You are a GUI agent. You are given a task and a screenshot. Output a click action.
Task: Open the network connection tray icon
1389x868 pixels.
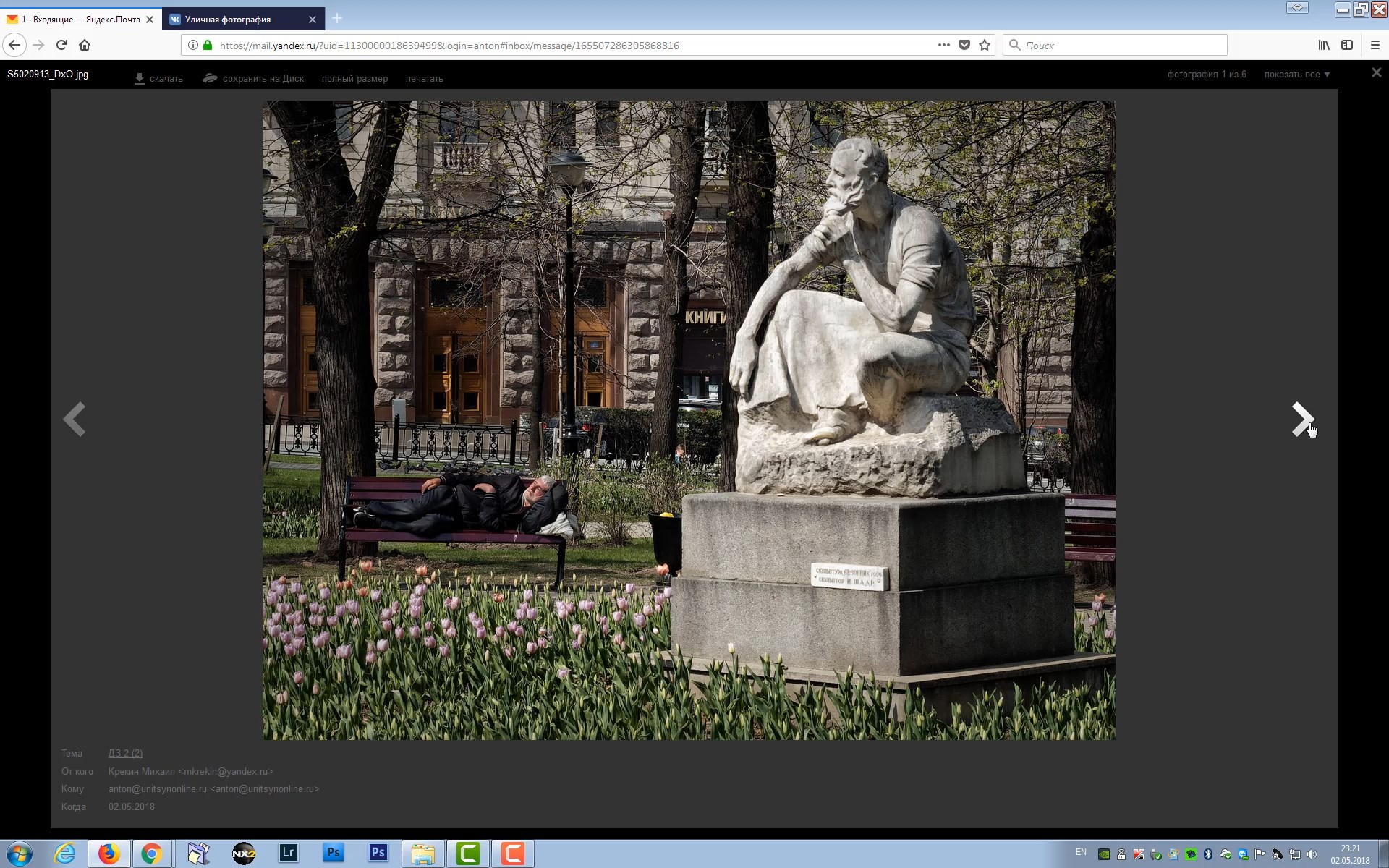(x=1294, y=854)
